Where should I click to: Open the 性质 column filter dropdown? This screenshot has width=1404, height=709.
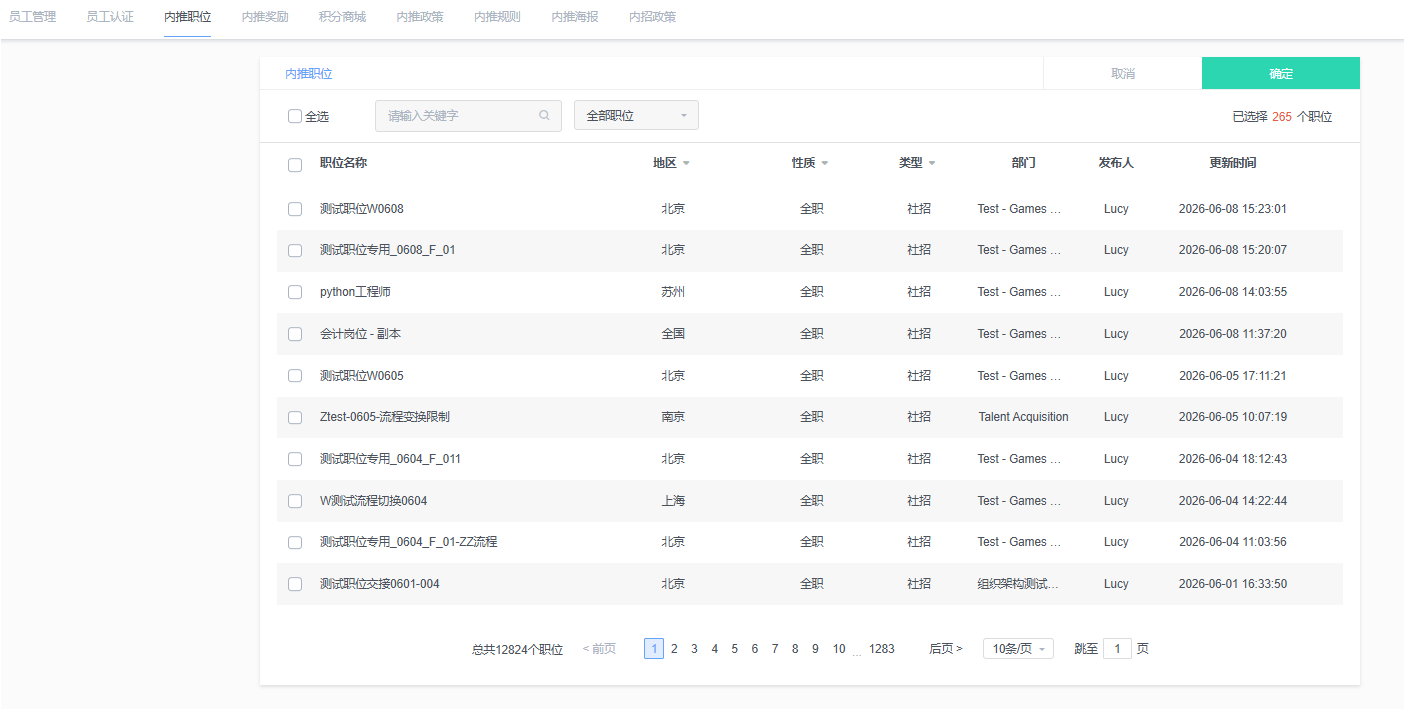tap(824, 163)
